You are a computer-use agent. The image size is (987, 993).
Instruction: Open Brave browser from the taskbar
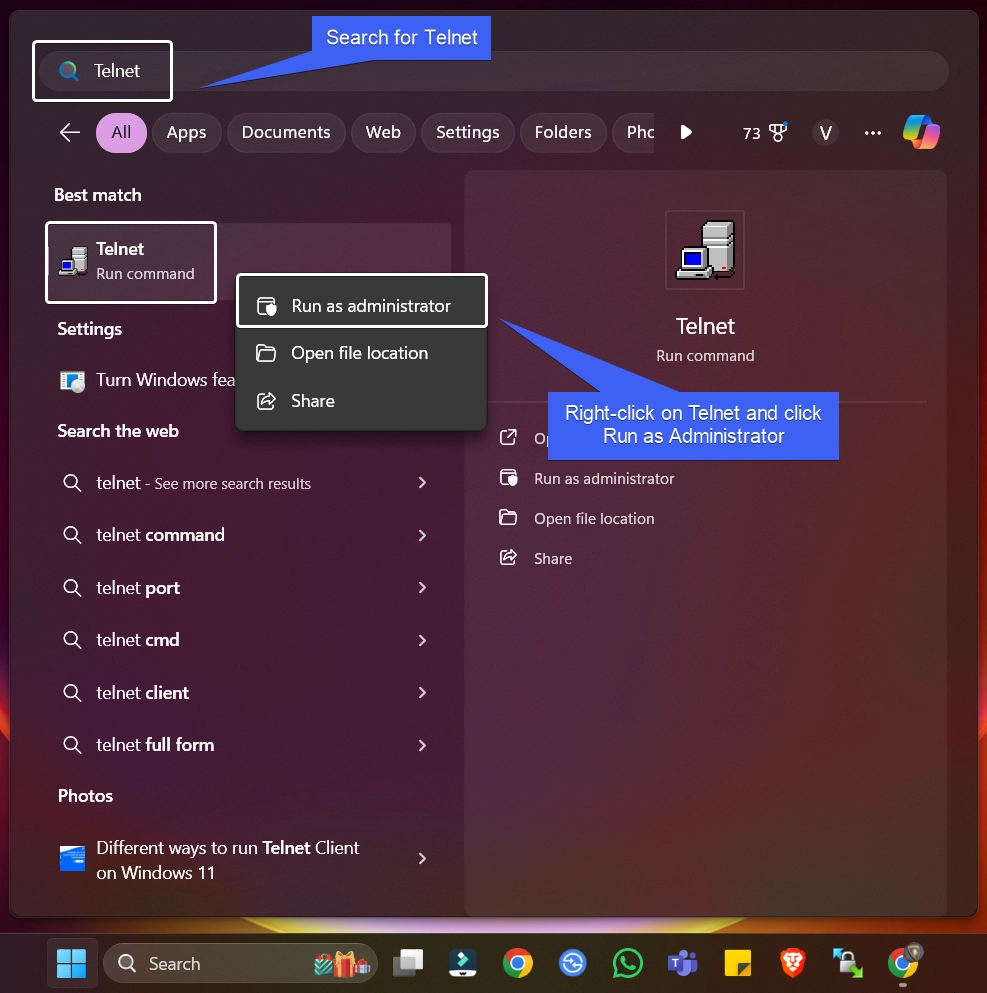[793, 963]
